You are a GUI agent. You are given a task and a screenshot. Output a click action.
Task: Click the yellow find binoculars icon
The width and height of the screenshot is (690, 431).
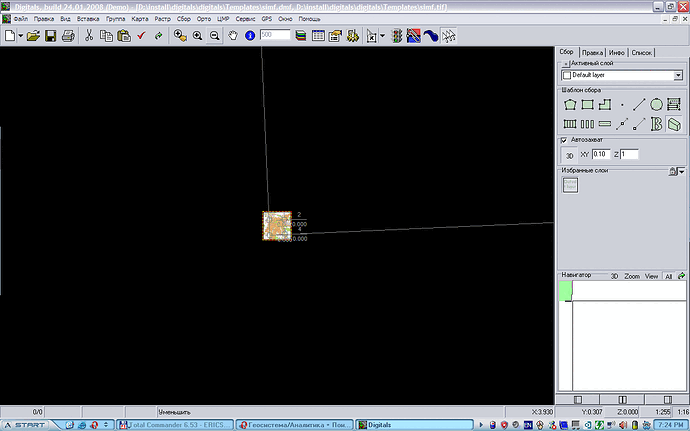[352, 36]
